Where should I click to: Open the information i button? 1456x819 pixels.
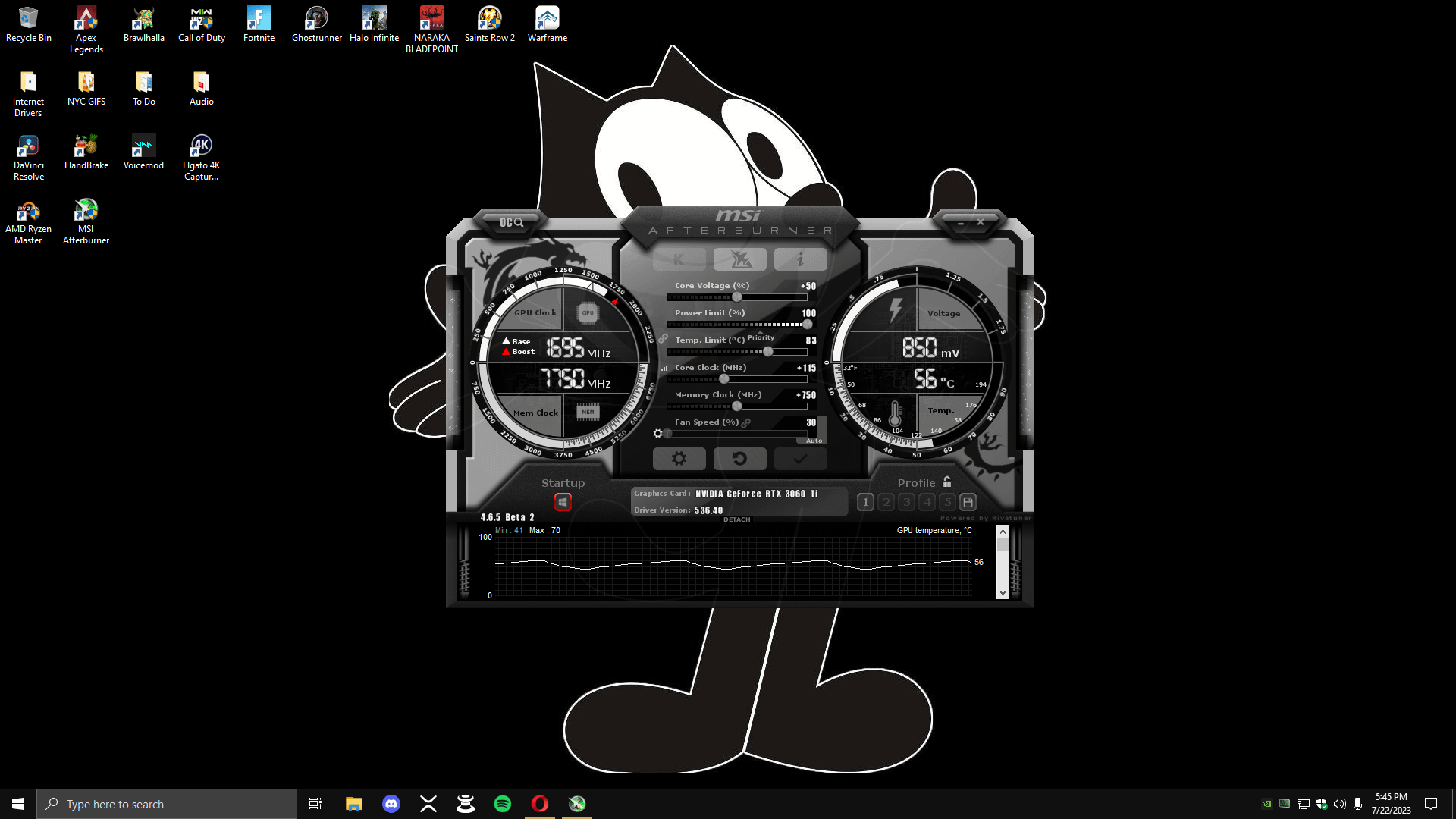(800, 259)
